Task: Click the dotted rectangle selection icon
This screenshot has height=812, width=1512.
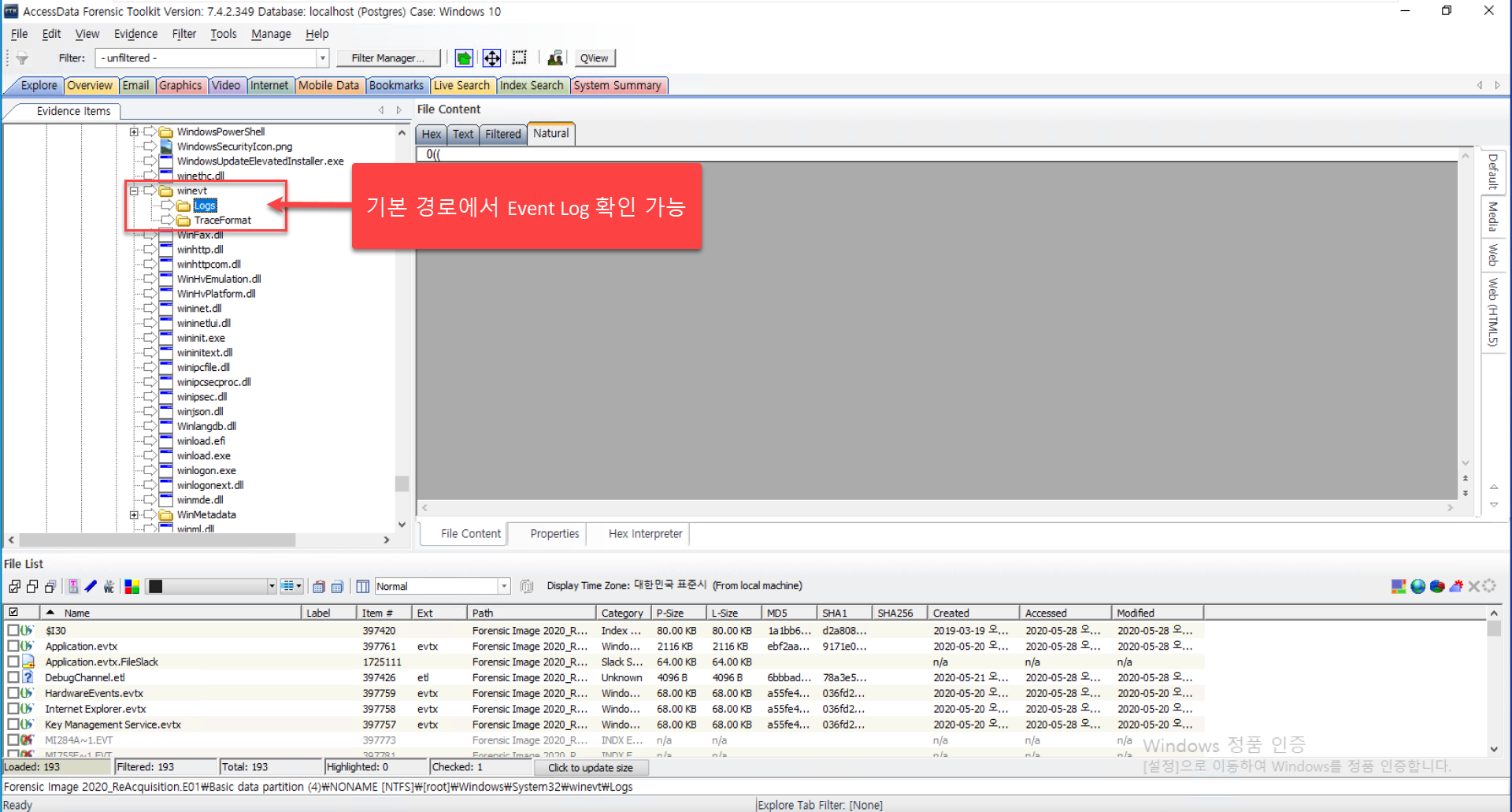Action: tap(520, 58)
